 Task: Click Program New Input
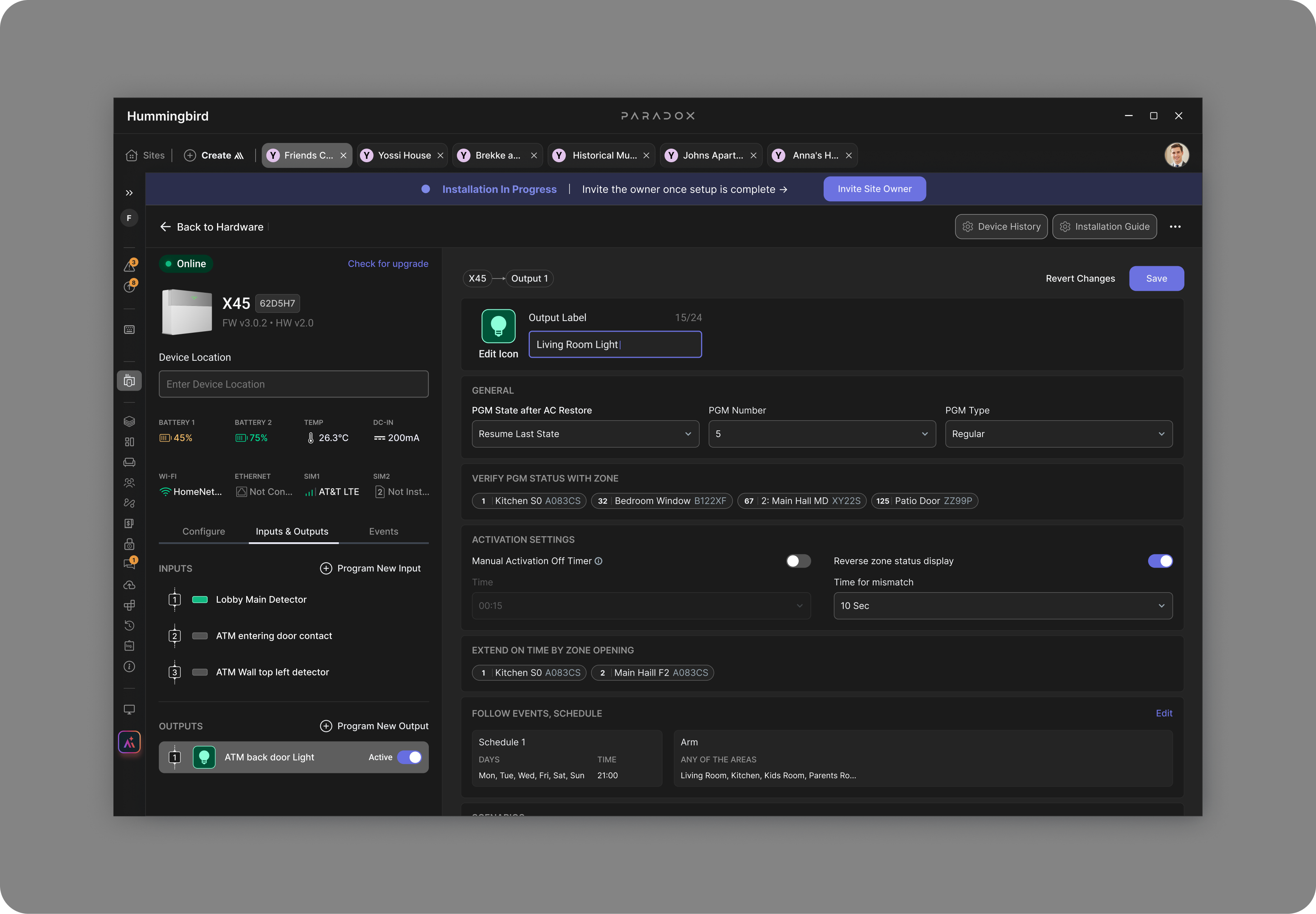tap(370, 568)
